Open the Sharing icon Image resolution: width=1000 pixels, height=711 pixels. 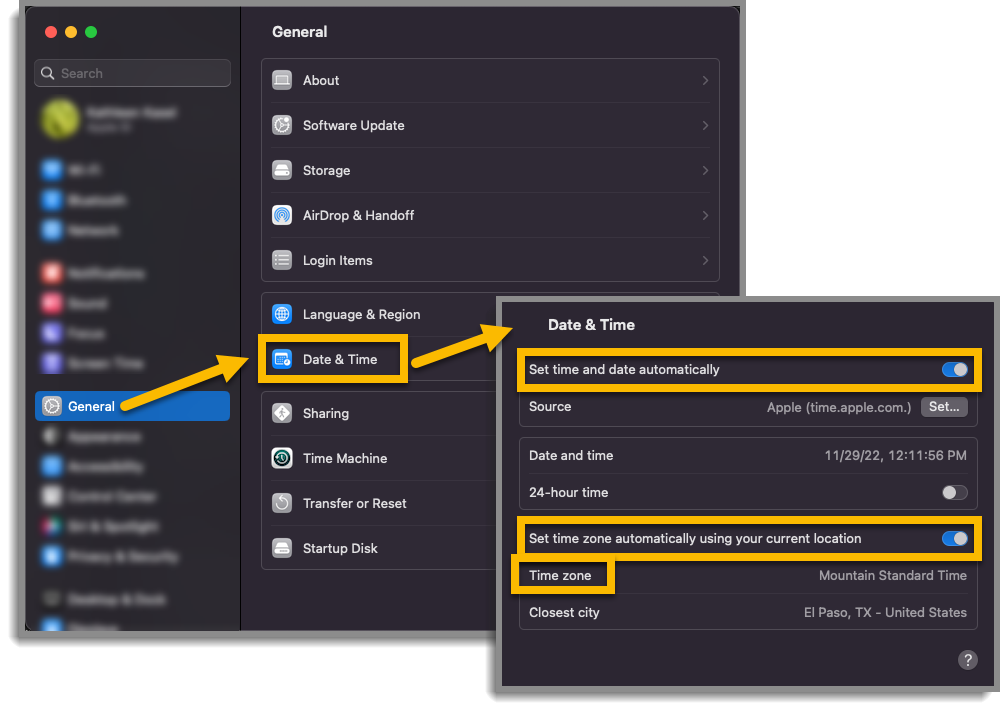click(282, 413)
